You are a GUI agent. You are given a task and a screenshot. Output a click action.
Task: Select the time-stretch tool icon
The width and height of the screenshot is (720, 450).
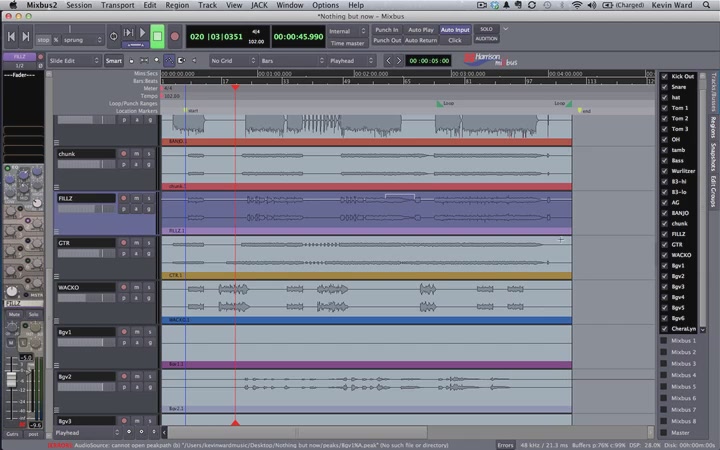click(181, 61)
